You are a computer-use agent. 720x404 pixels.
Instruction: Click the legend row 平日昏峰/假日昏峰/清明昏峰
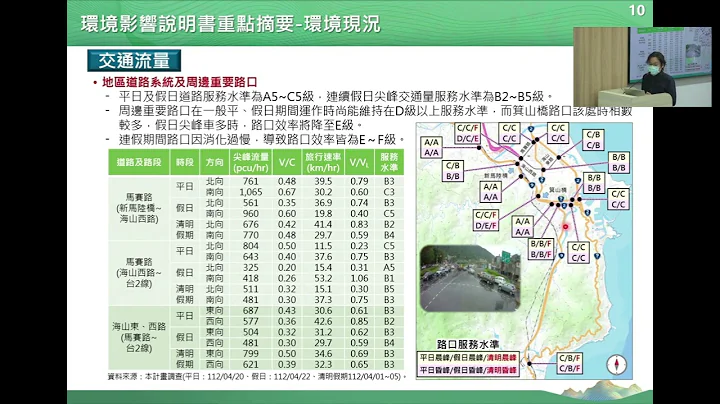[x=468, y=370]
